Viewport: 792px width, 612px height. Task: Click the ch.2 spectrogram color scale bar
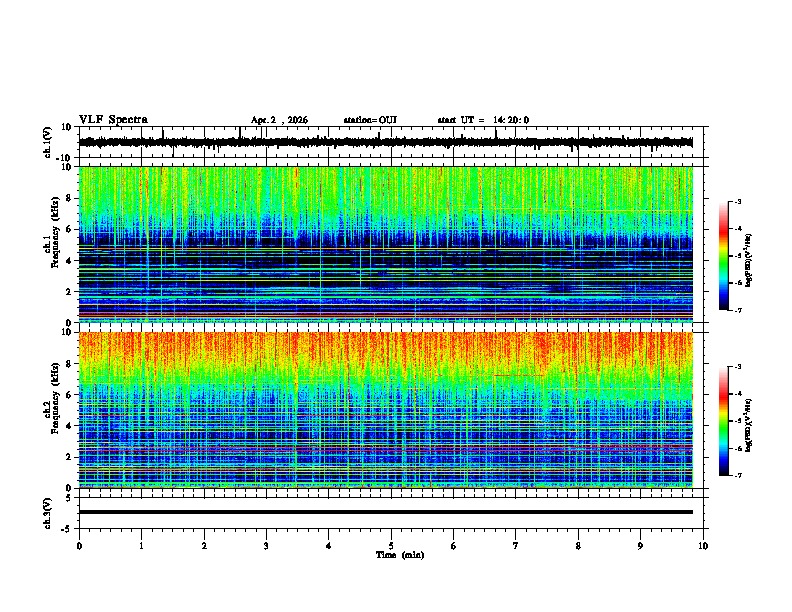(x=723, y=421)
